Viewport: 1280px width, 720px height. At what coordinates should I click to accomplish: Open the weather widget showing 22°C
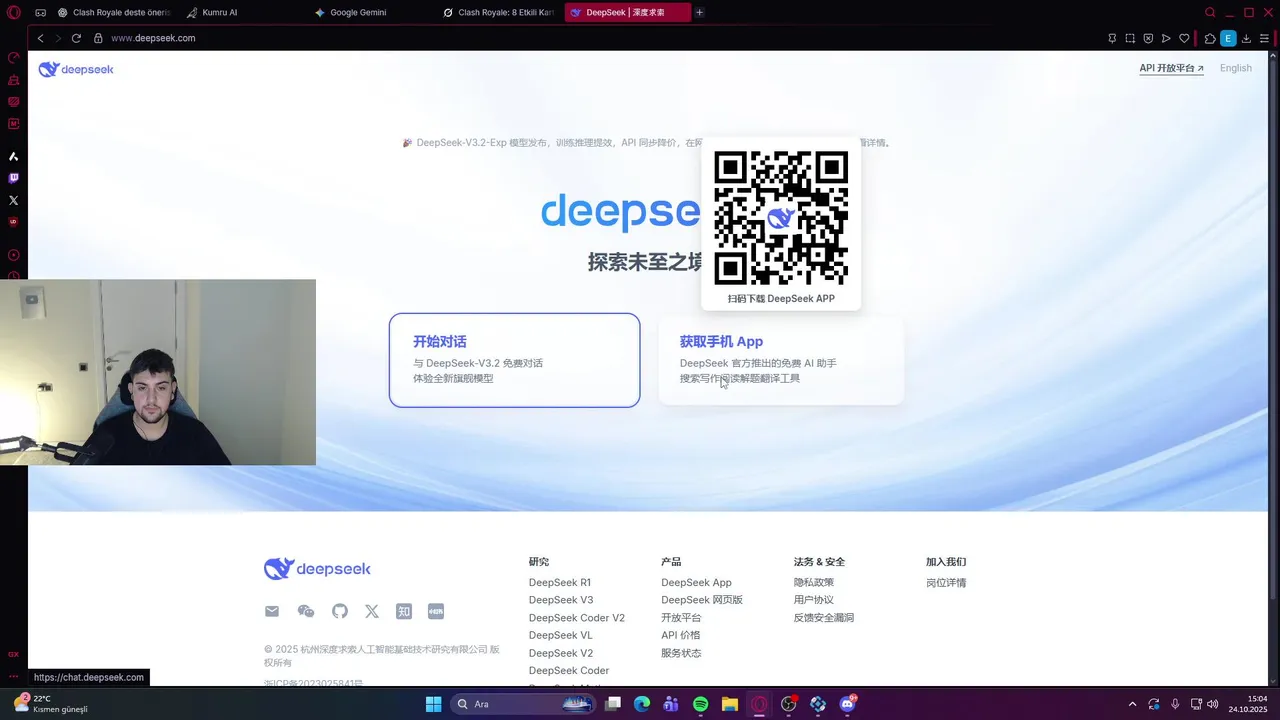(x=50, y=704)
